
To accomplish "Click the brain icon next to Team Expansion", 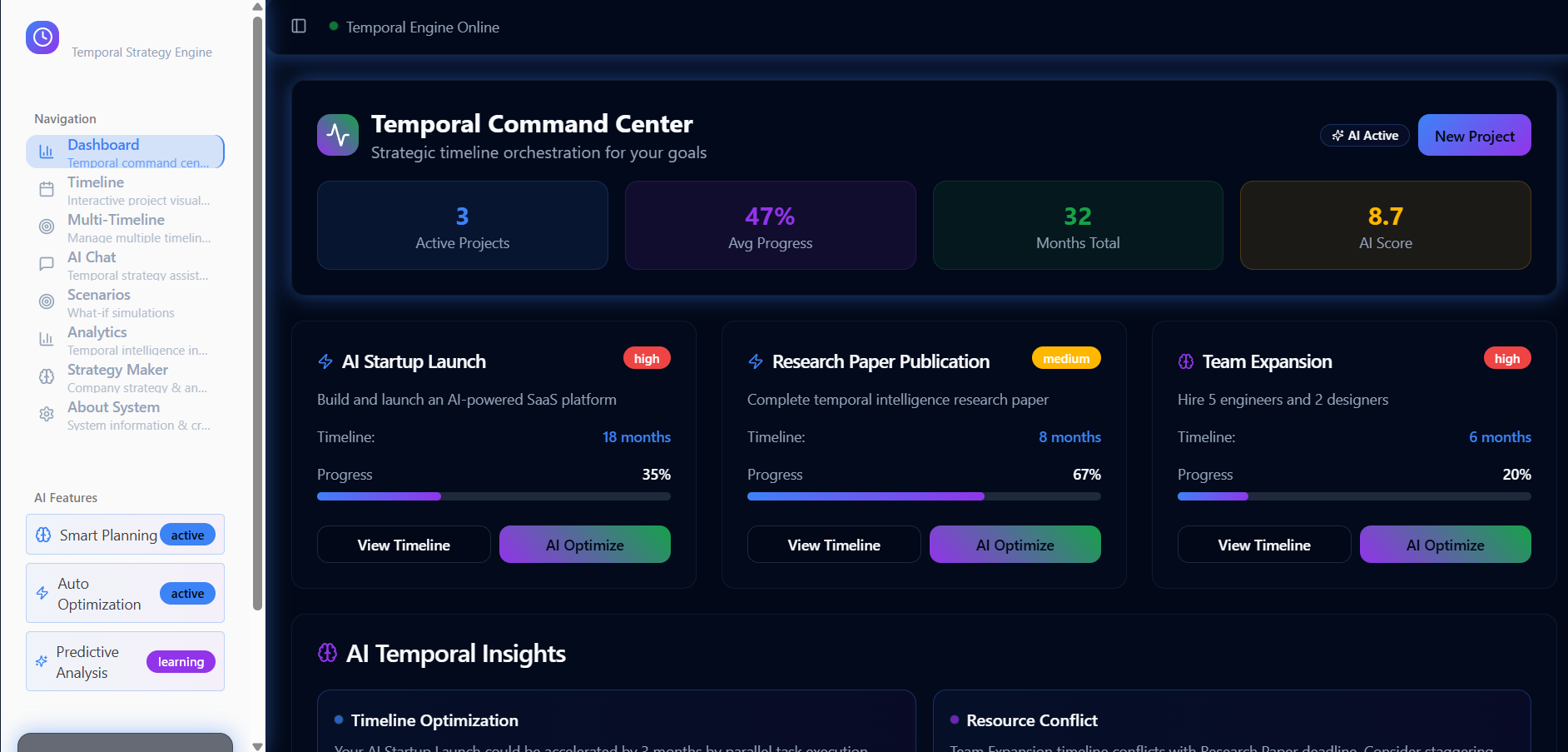I will point(1186,361).
